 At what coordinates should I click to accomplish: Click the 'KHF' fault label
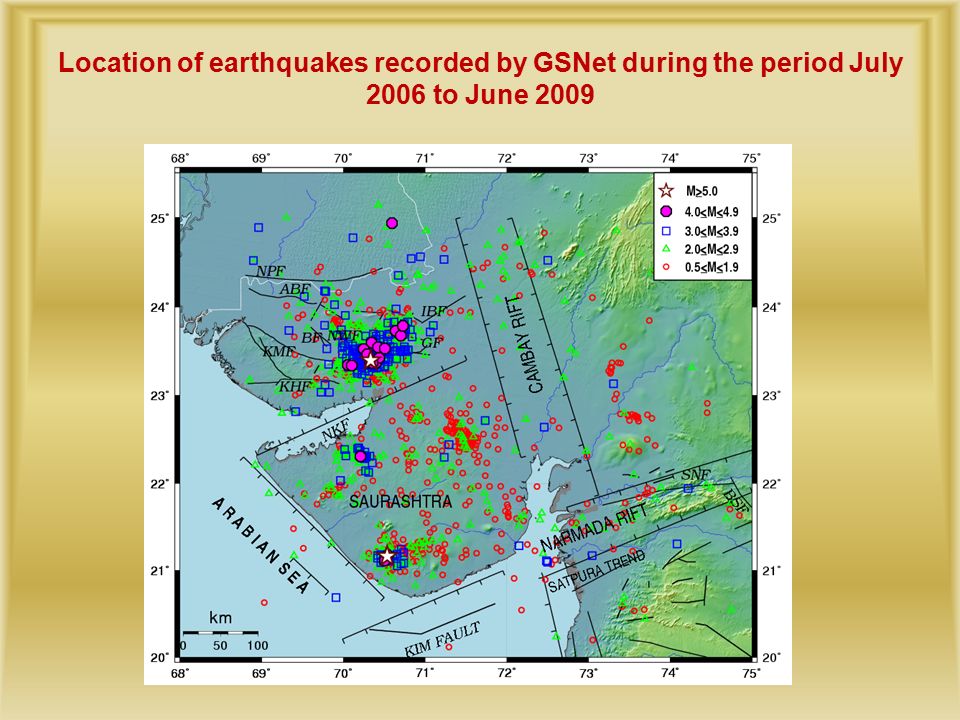coord(294,386)
